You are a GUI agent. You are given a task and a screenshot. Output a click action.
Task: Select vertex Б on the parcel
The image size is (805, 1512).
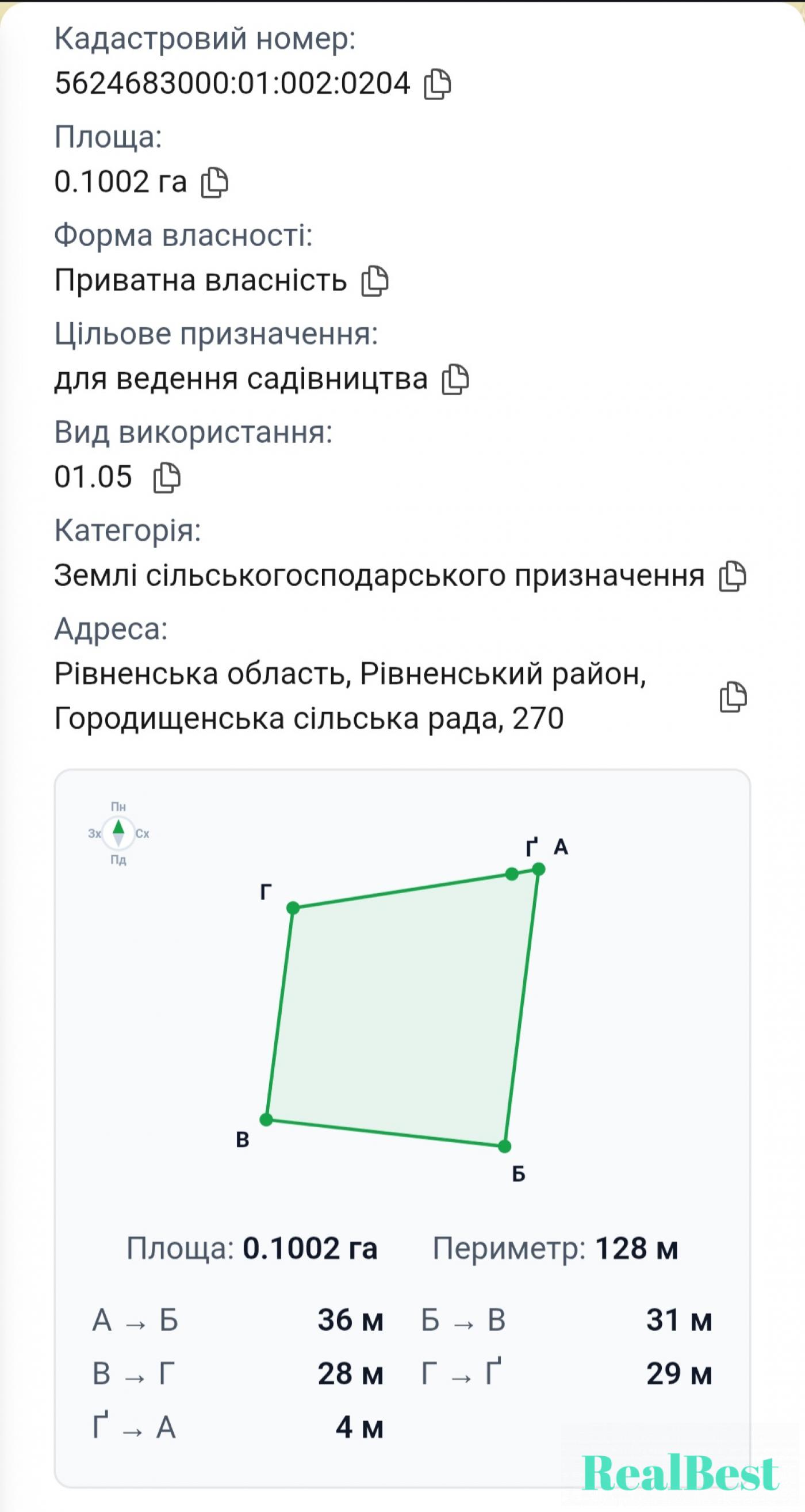(x=505, y=1146)
